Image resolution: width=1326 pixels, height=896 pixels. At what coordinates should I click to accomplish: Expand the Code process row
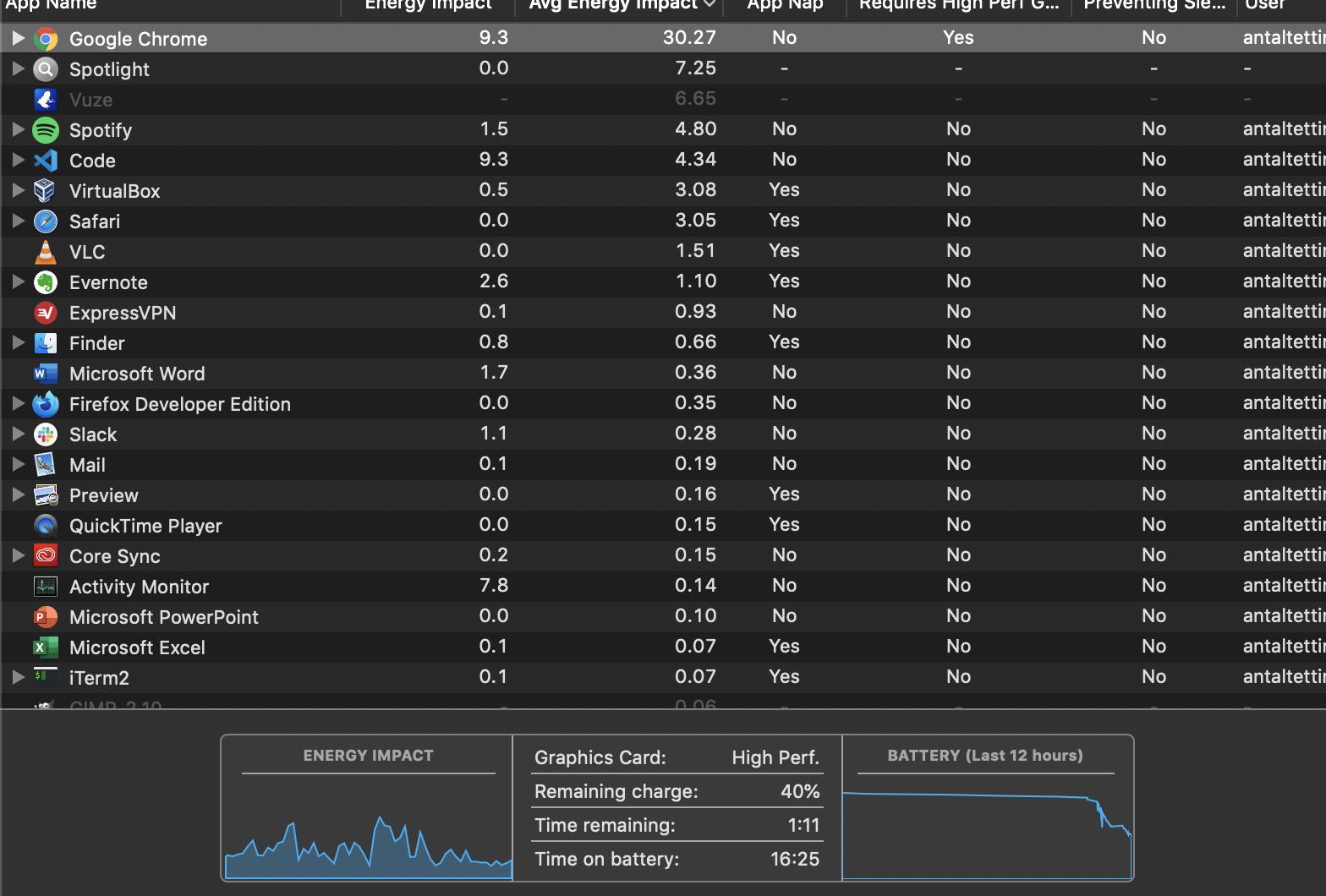click(x=18, y=160)
